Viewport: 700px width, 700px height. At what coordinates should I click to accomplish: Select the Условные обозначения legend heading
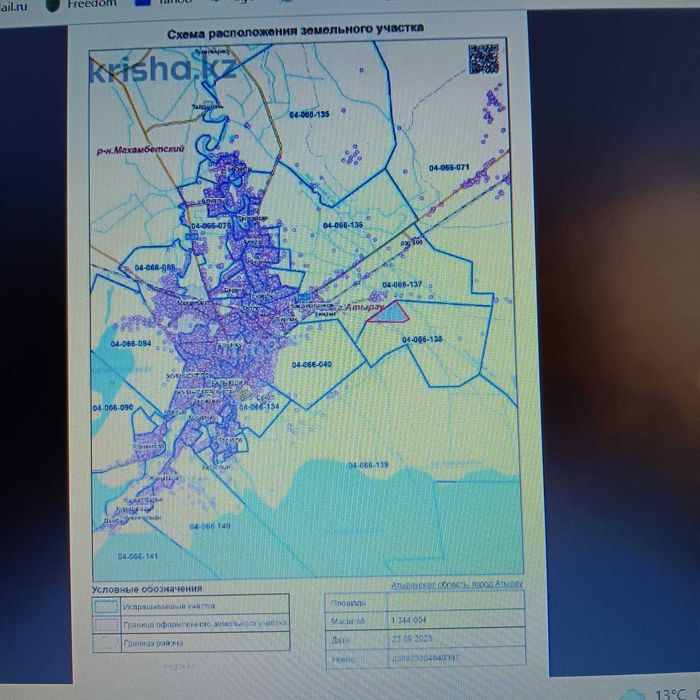(x=147, y=589)
